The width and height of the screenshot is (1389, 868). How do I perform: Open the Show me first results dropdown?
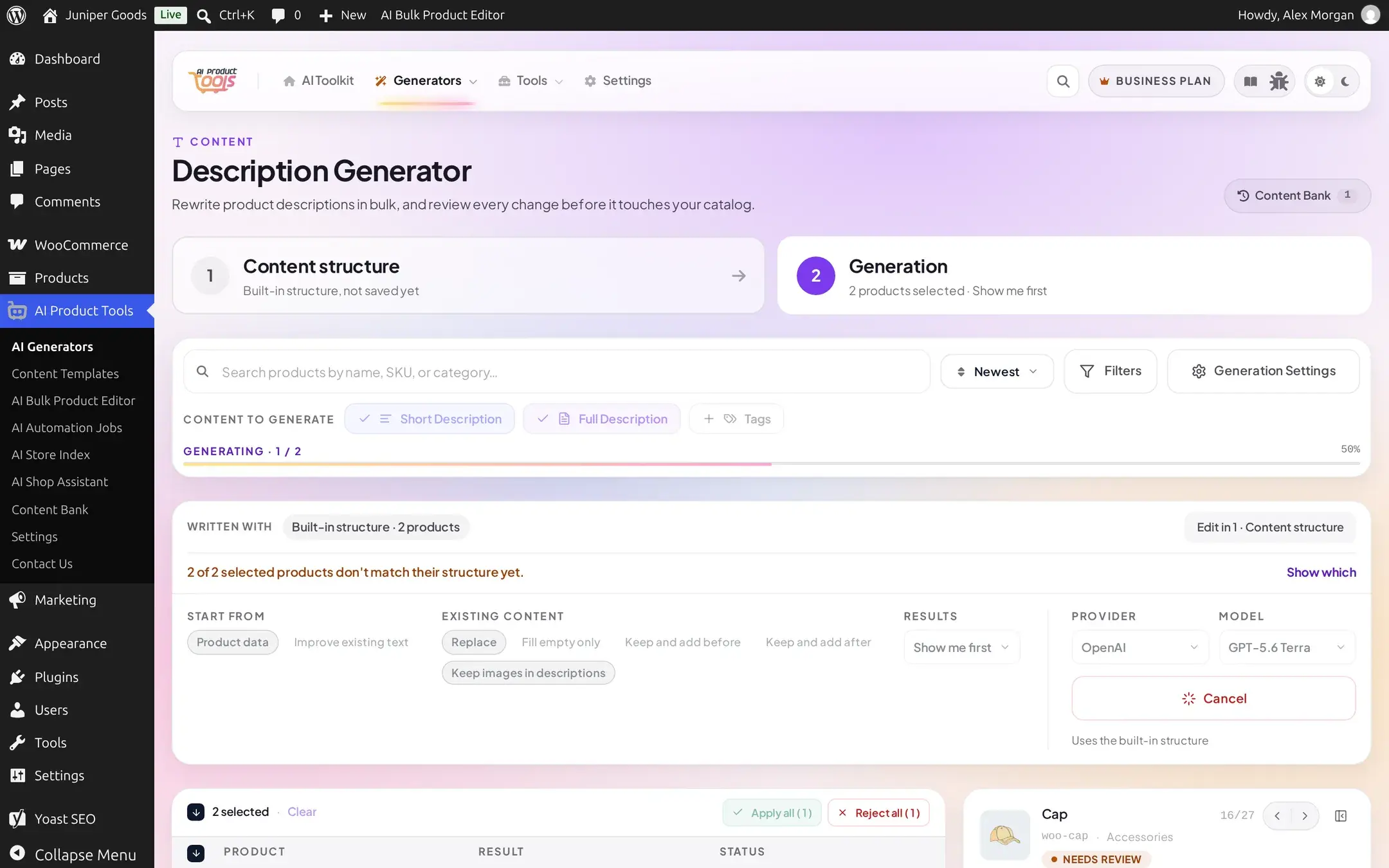[x=961, y=647]
